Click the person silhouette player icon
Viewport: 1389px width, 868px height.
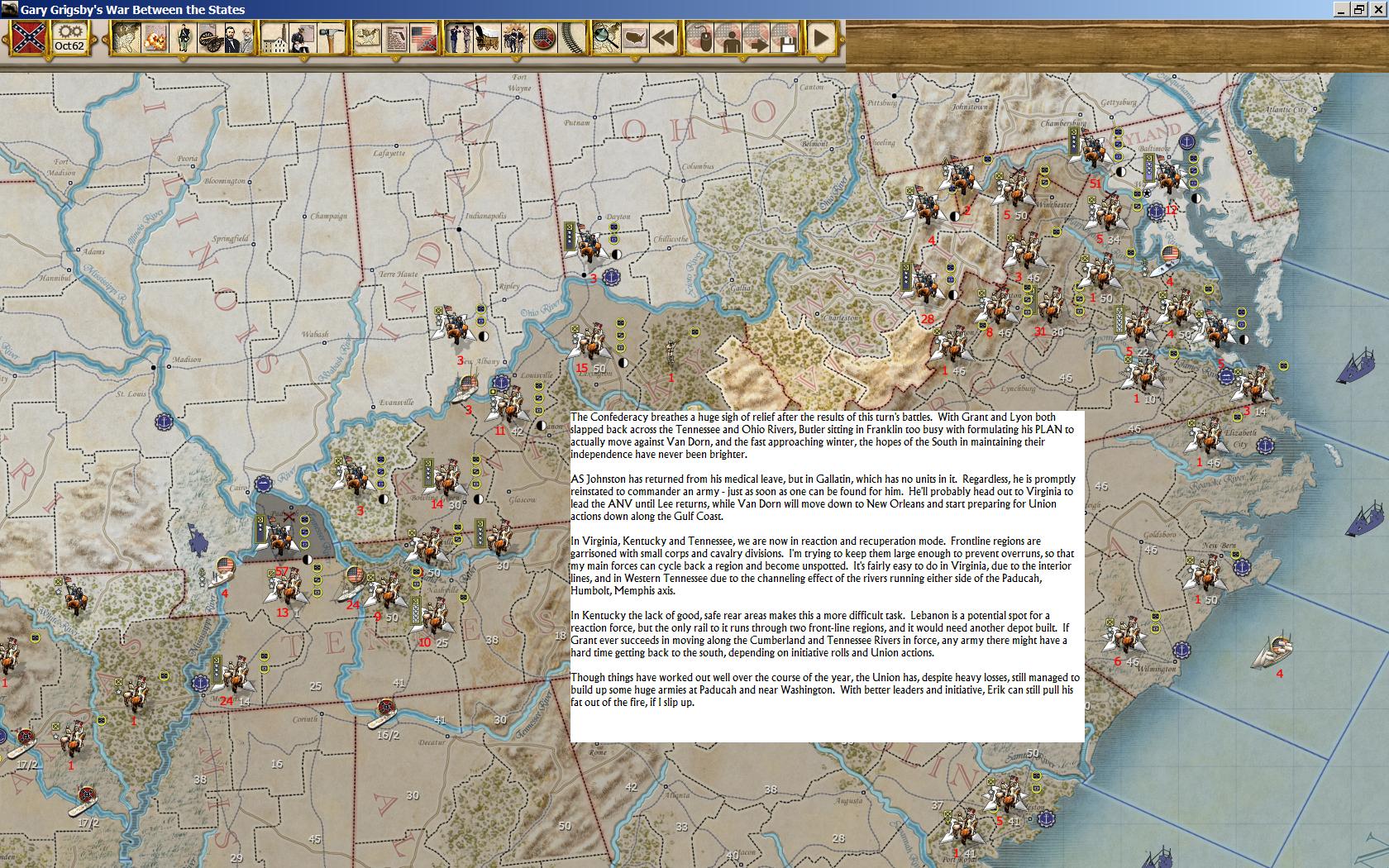[728, 38]
